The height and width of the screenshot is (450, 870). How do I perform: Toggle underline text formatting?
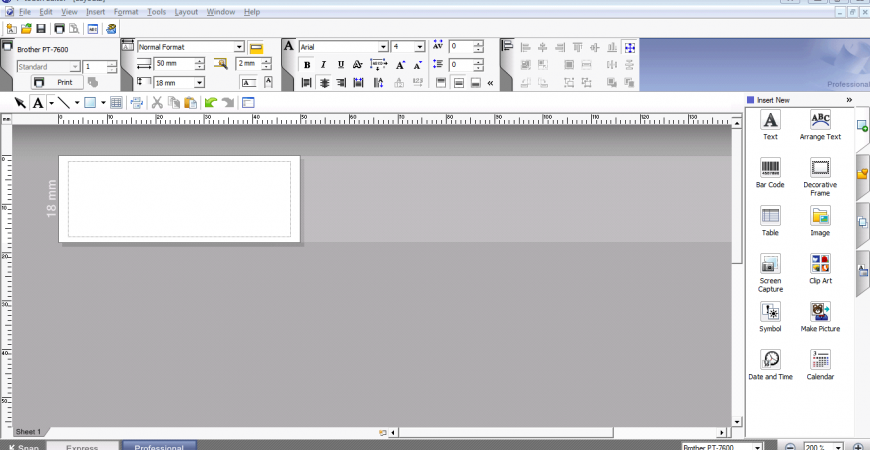pos(341,65)
